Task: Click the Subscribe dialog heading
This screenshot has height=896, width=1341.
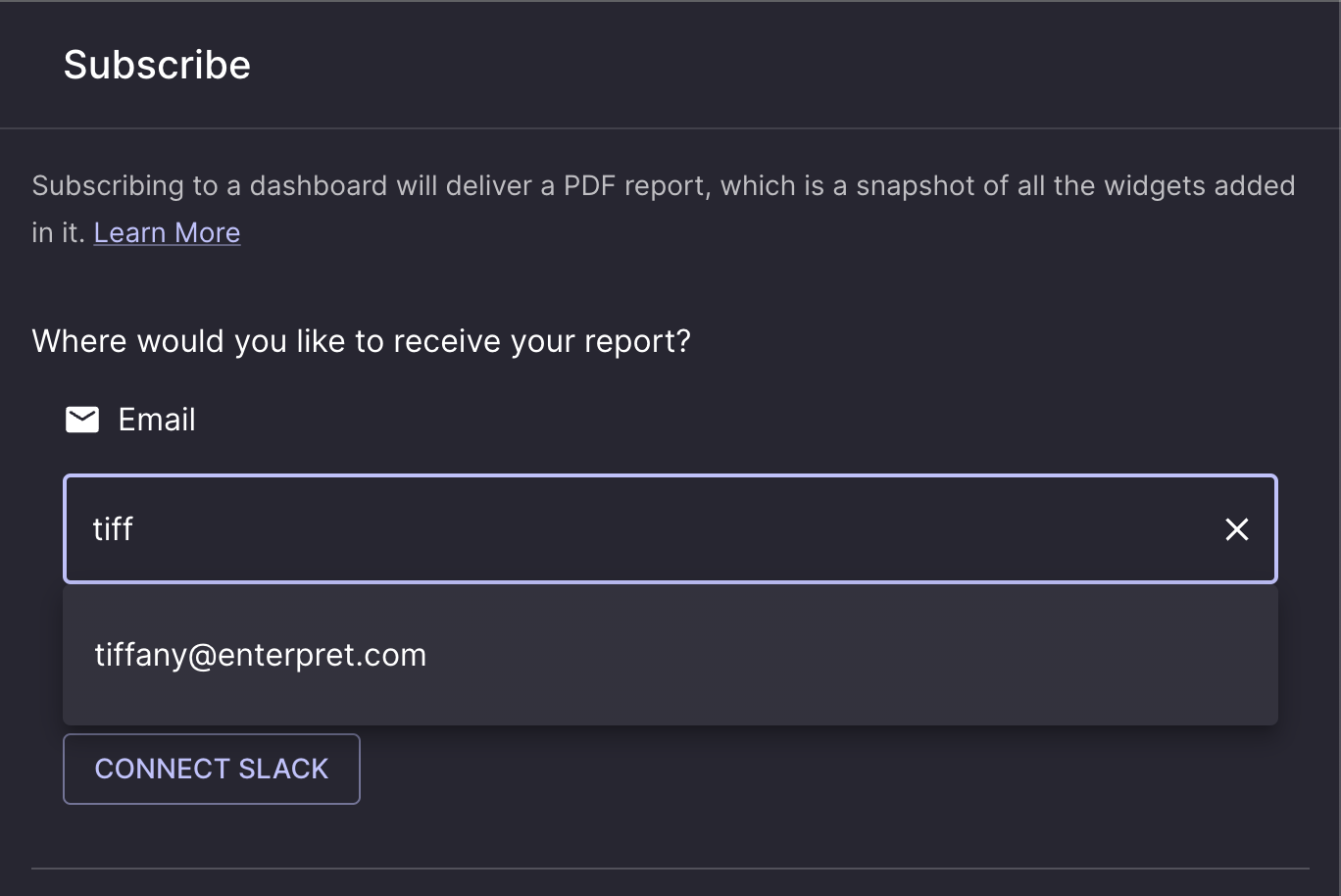Action: pyautogui.click(x=157, y=65)
